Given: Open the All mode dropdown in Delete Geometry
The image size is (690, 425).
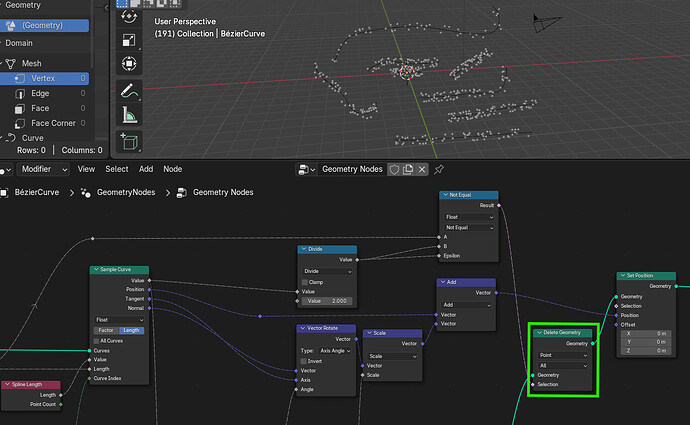Looking at the screenshot, I should coord(563,366).
